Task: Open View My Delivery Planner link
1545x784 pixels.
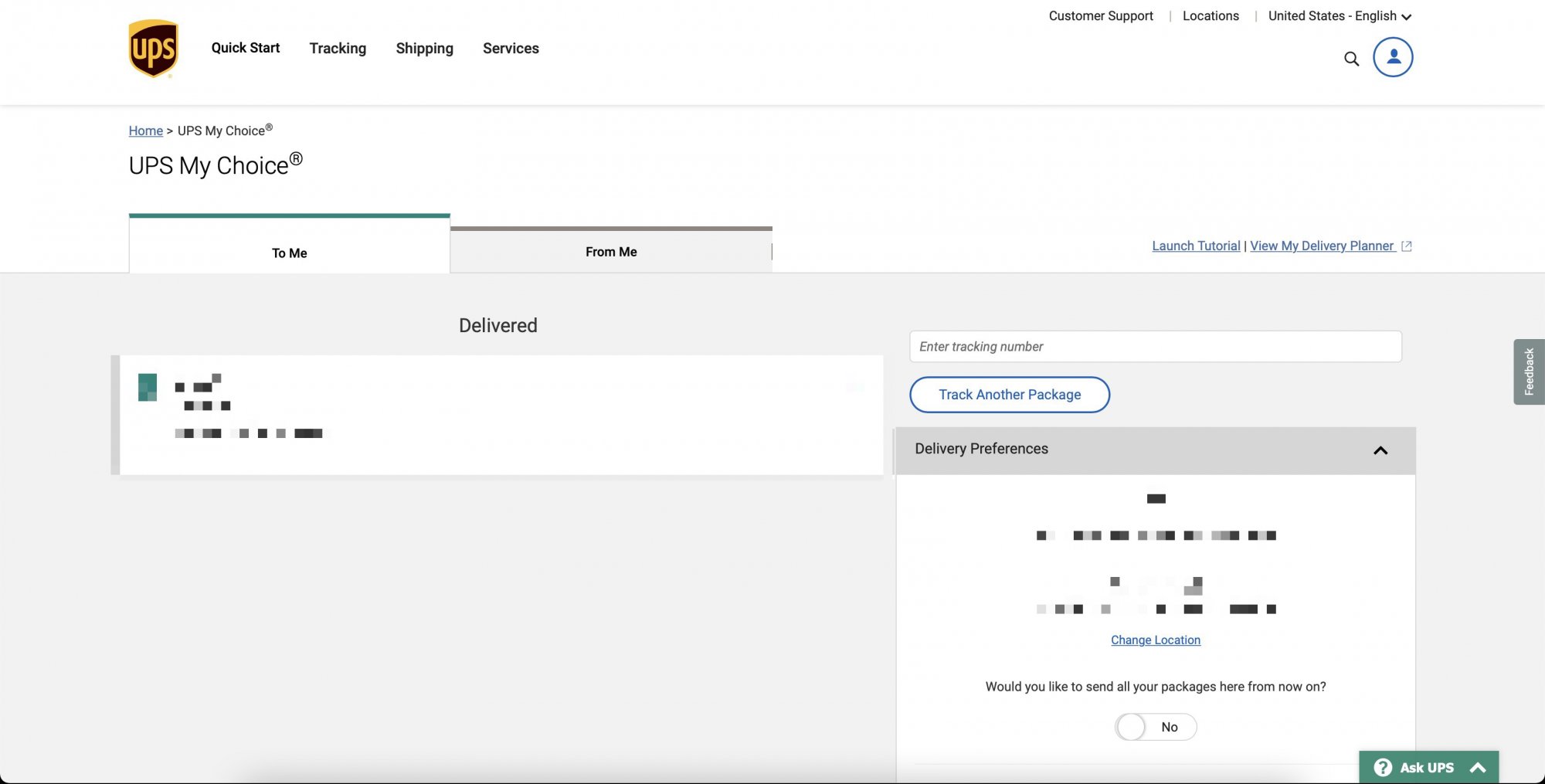Action: point(1322,246)
